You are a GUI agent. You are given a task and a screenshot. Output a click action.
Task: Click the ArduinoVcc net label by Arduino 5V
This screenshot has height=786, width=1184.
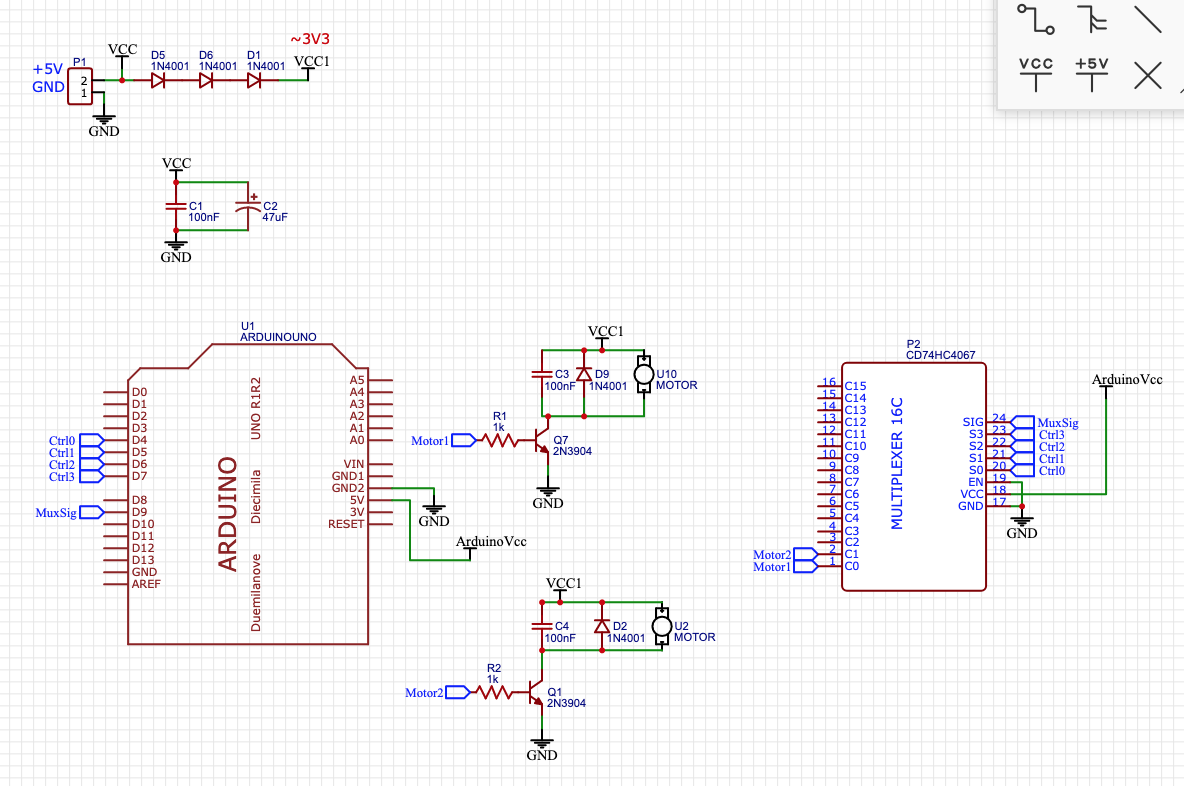(491, 541)
